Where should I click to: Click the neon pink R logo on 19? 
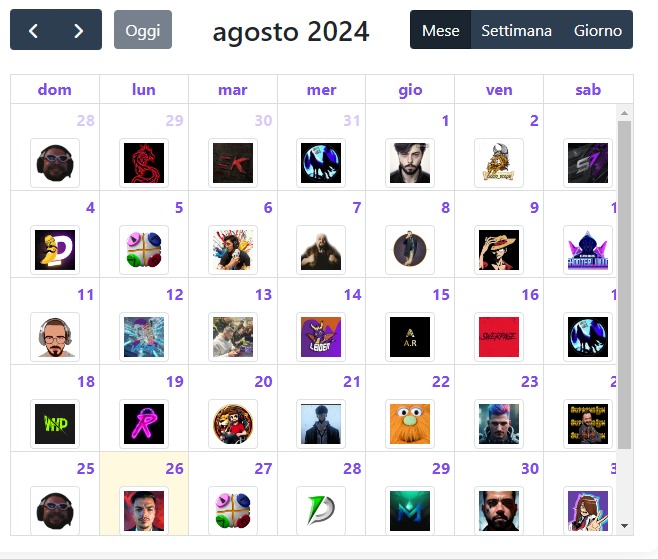(x=144, y=424)
